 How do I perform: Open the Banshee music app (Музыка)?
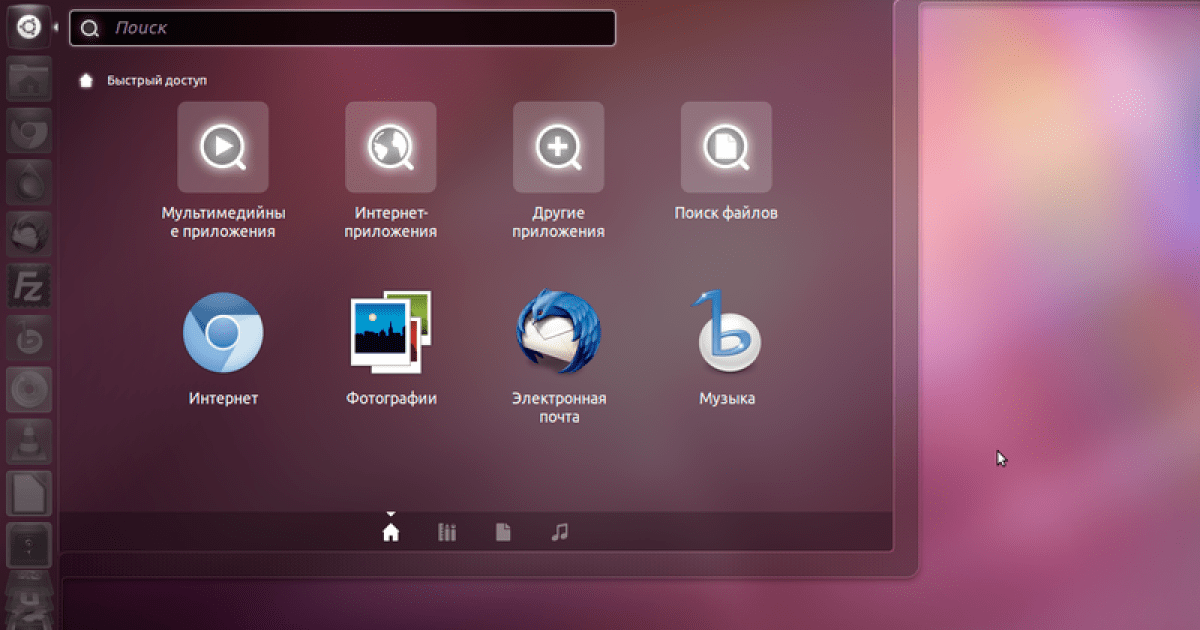726,333
